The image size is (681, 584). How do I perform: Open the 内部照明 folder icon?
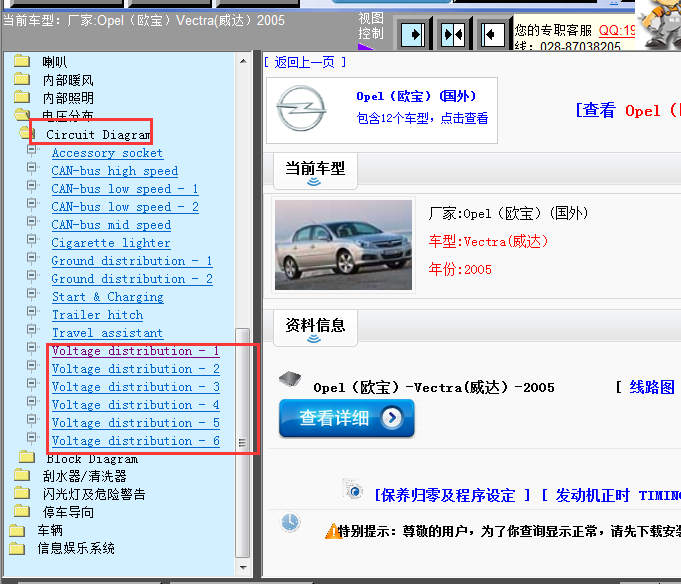tap(22, 97)
